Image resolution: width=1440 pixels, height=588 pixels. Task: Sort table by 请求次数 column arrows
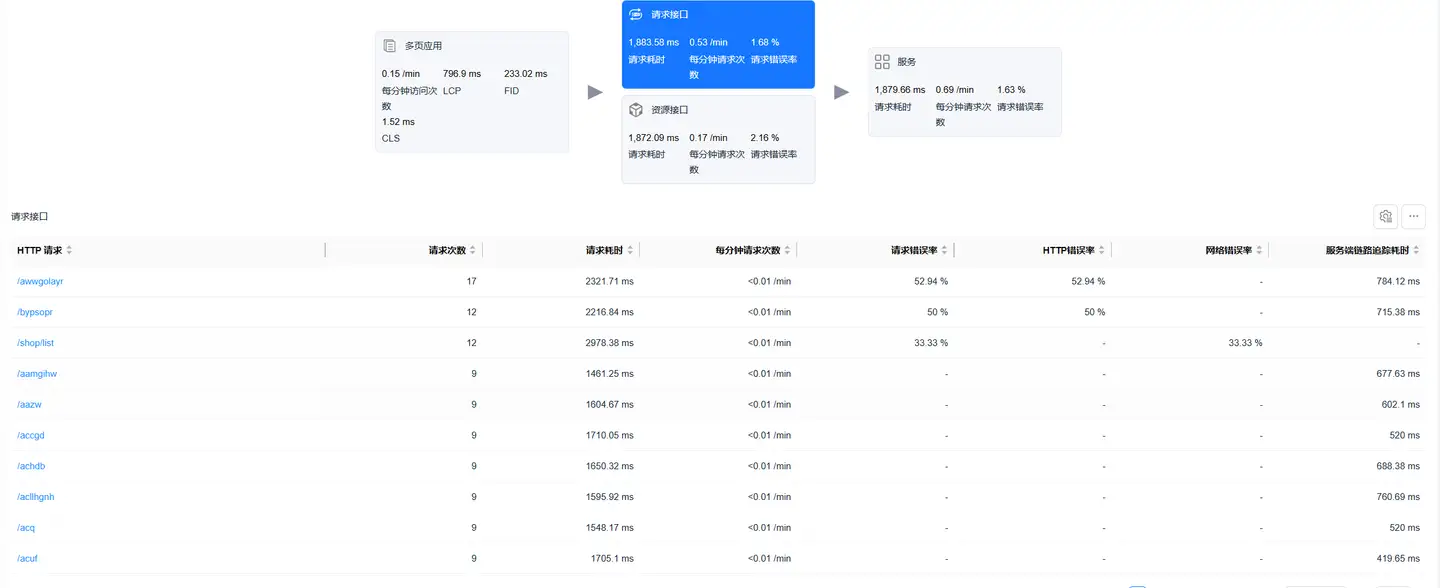tap(473, 250)
